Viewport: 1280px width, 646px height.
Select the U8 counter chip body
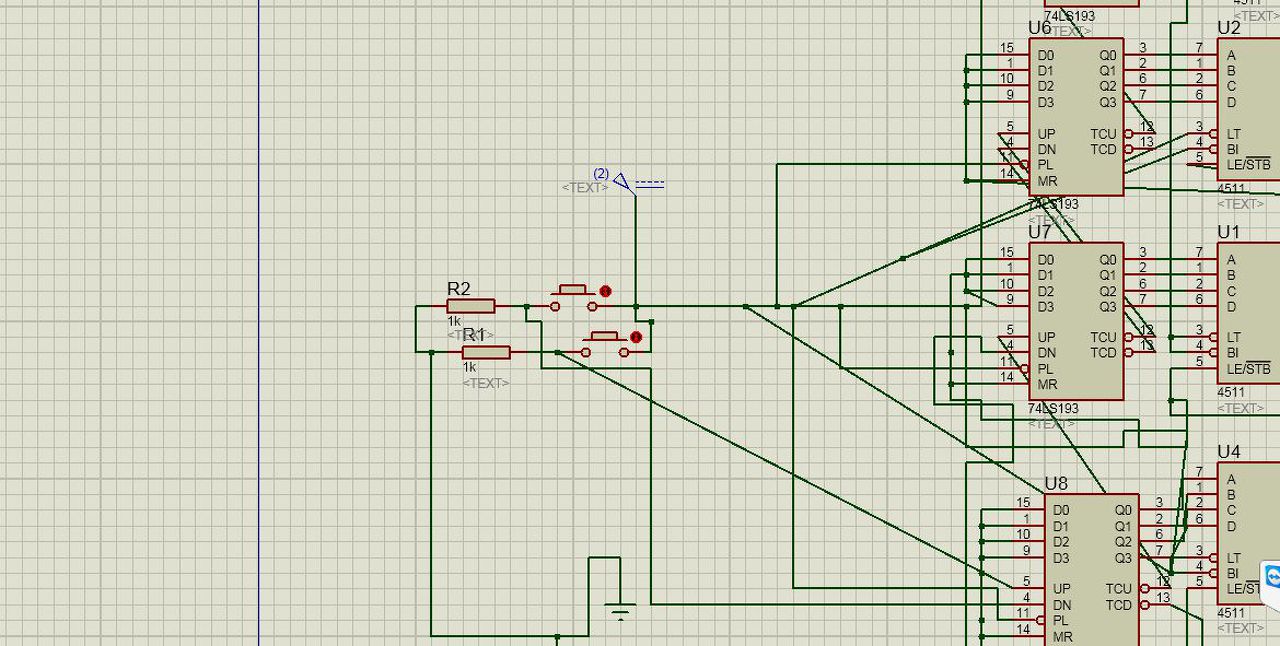point(1091,571)
